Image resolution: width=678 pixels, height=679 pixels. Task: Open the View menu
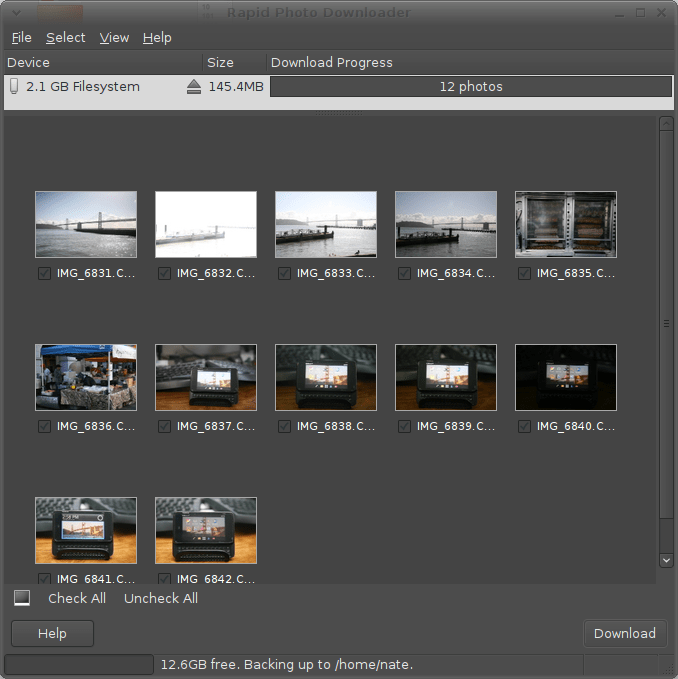point(114,38)
